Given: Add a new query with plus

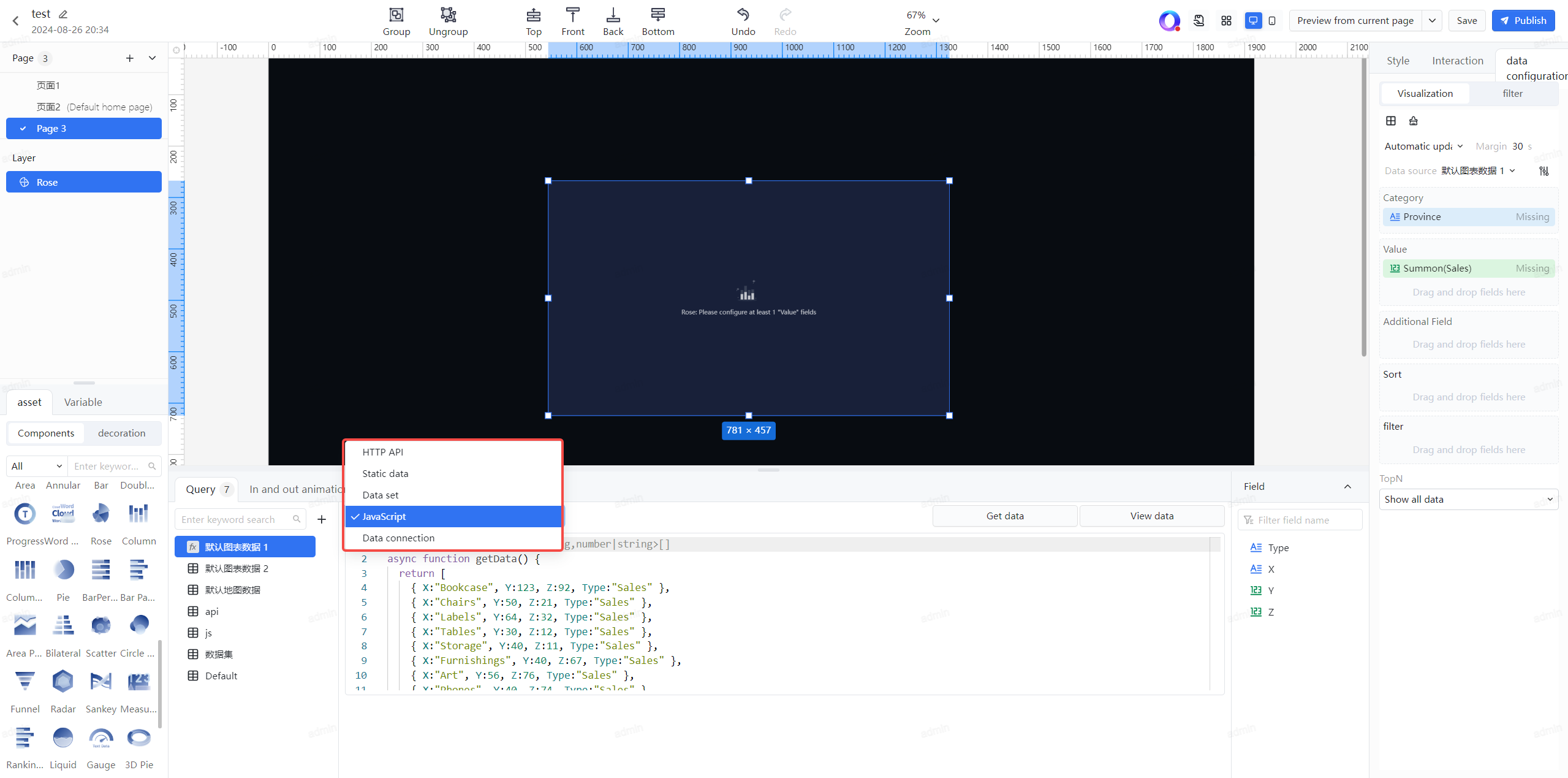Looking at the screenshot, I should click(x=321, y=519).
